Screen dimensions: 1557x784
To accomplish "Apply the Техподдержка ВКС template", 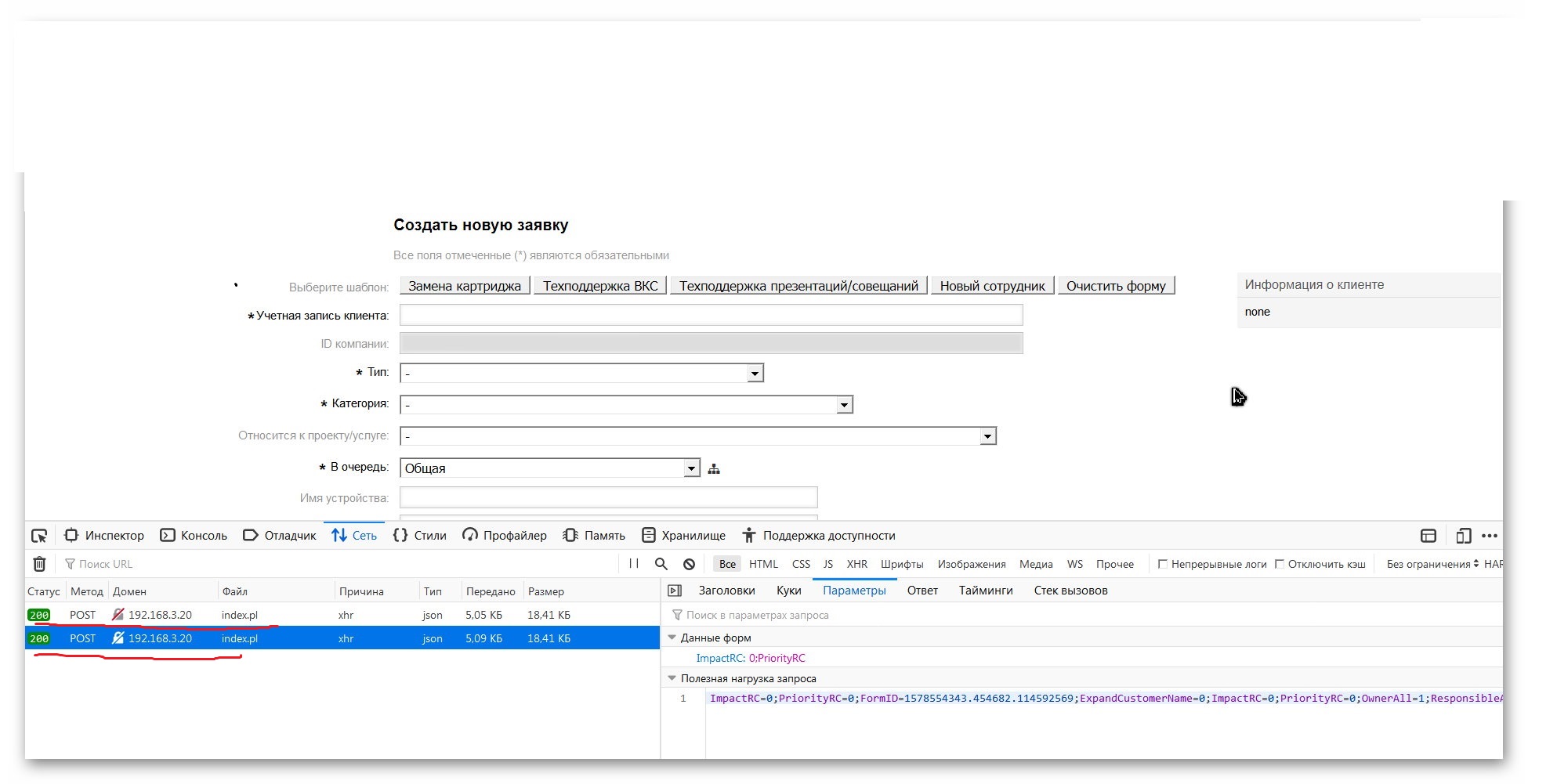I will tap(600, 286).
